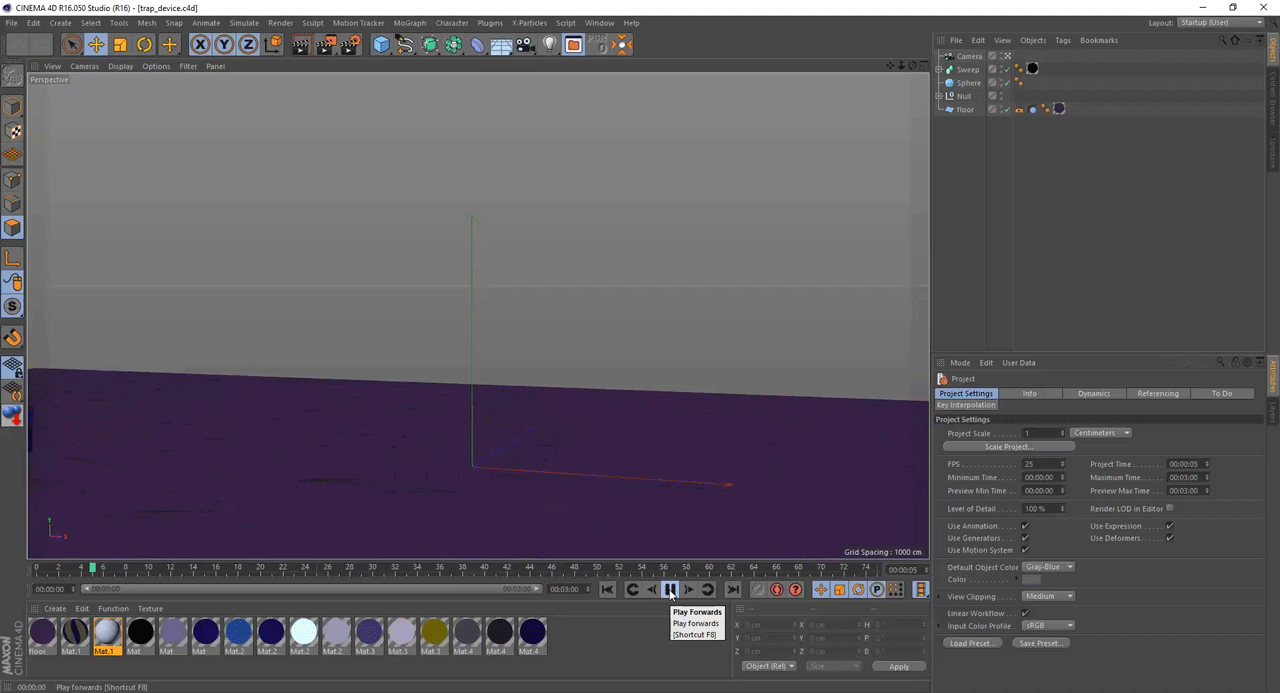
Task: Select the yellow Mat.3 material swatch
Action: (x=434, y=632)
